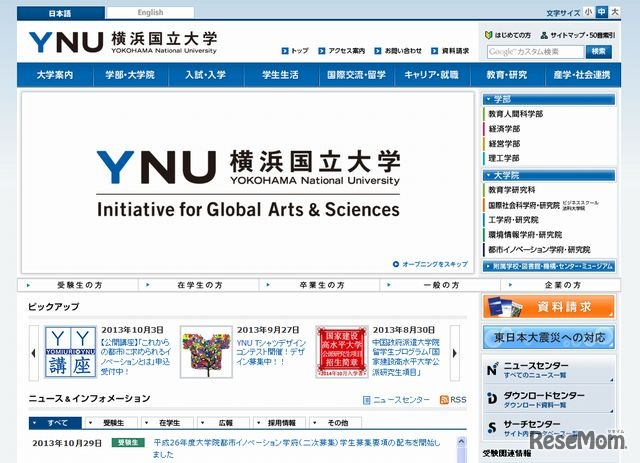Open 産学・社会連携 navigation menu
This screenshot has height=463, width=640.
tap(582, 75)
